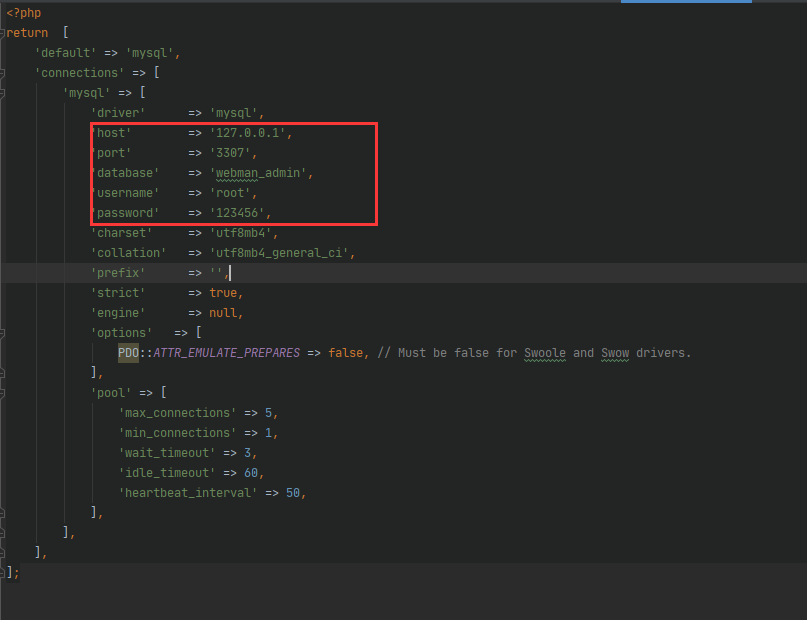Image resolution: width=807 pixels, height=620 pixels.
Task: Click the 'password' key
Action: [x=125, y=213]
